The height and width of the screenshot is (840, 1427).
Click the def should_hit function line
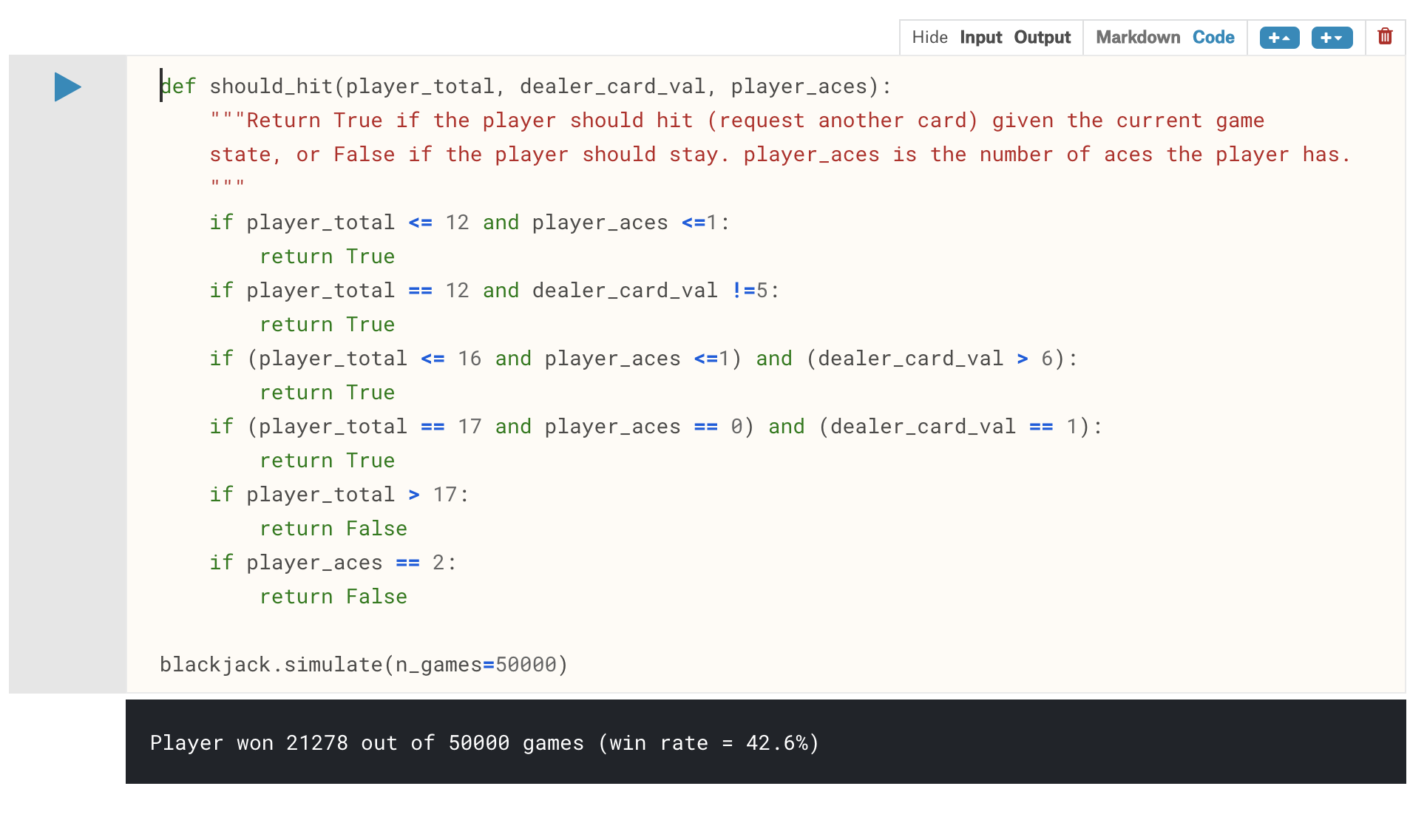(x=526, y=87)
